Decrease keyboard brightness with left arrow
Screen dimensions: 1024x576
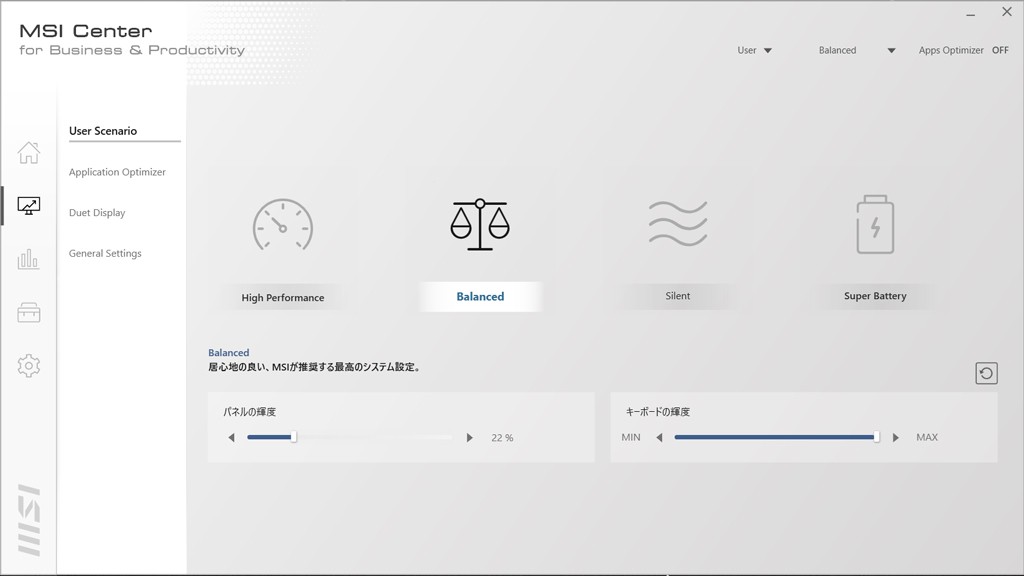pyautogui.click(x=660, y=438)
